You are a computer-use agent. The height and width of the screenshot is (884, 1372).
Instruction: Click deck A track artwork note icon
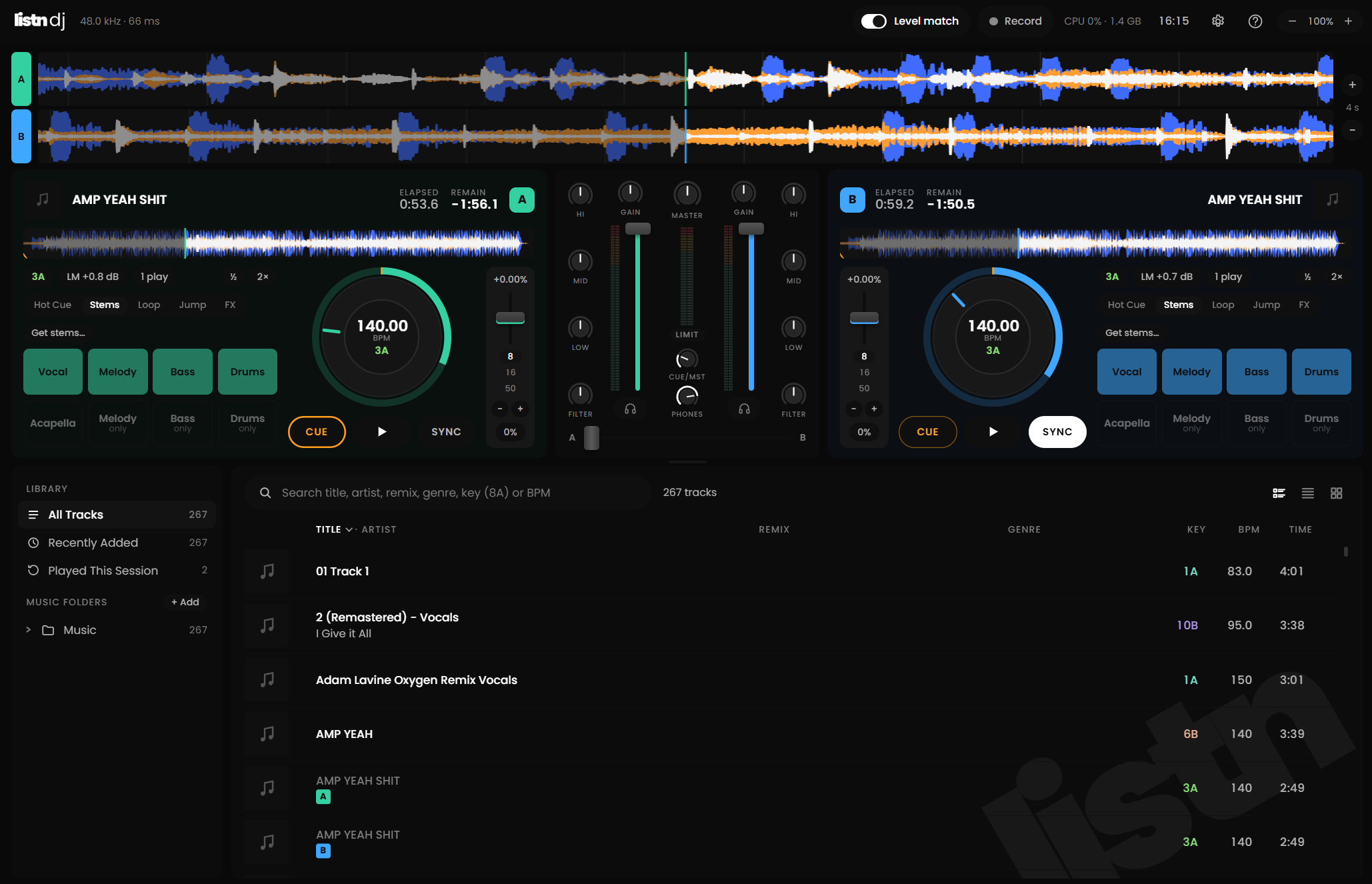tap(43, 199)
